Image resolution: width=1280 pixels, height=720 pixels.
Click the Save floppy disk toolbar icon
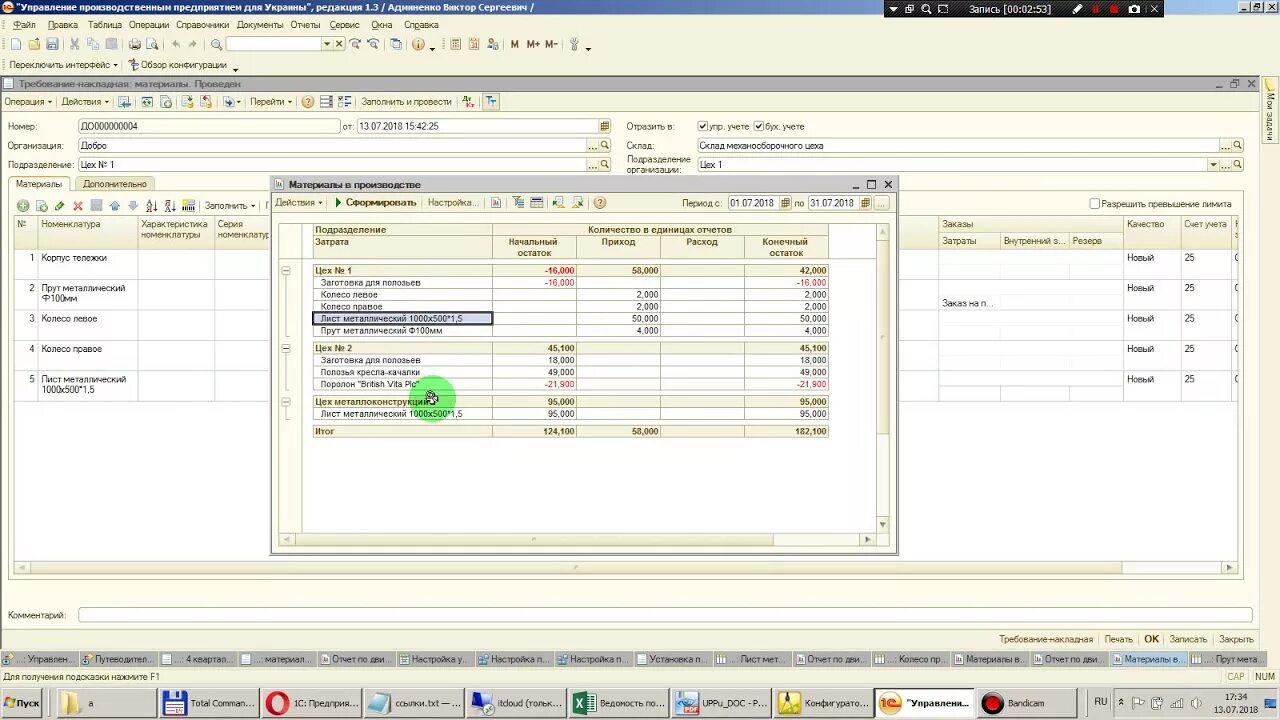click(x=52, y=44)
